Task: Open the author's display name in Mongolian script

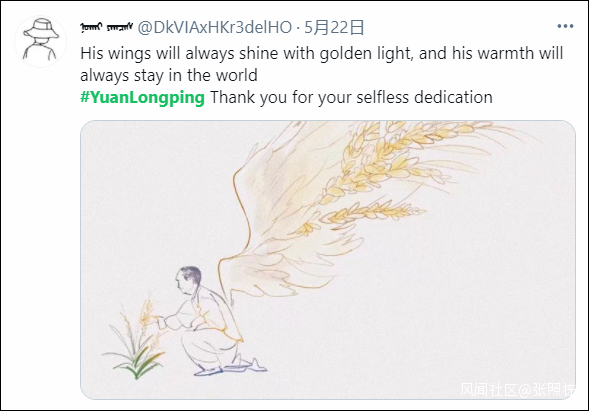Action: coord(107,27)
